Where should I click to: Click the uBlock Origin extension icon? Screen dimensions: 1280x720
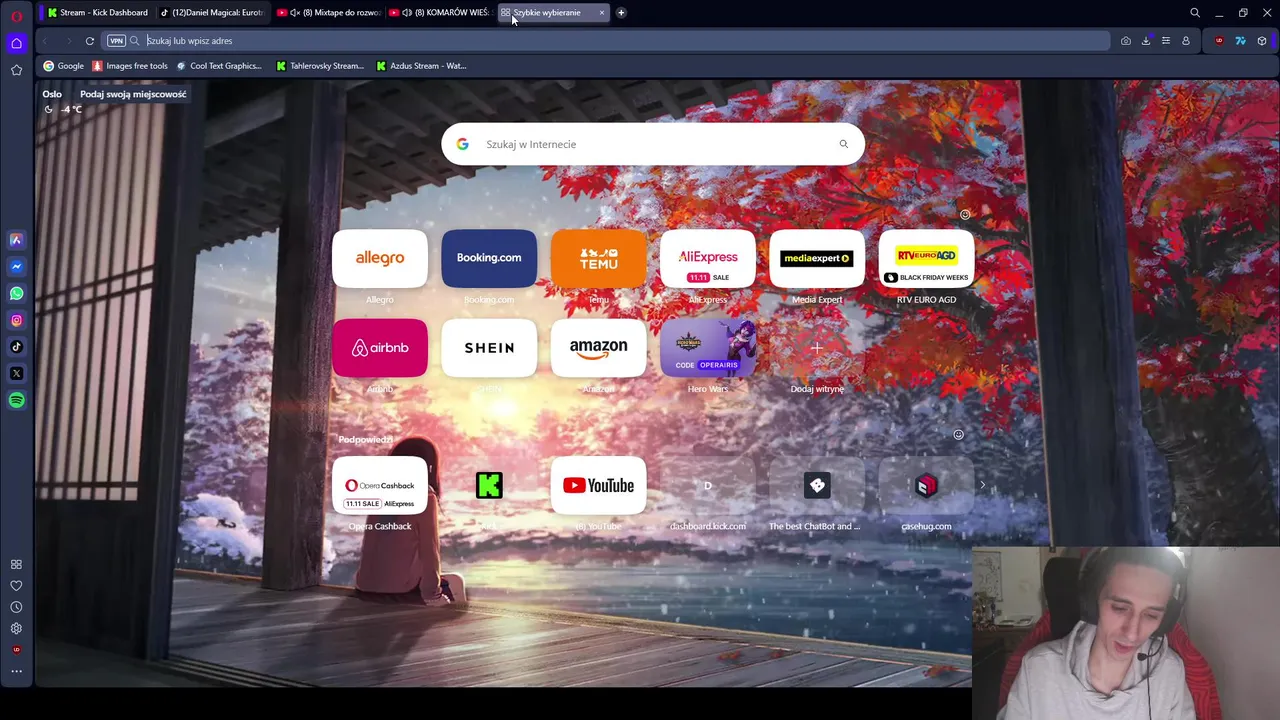(1219, 41)
